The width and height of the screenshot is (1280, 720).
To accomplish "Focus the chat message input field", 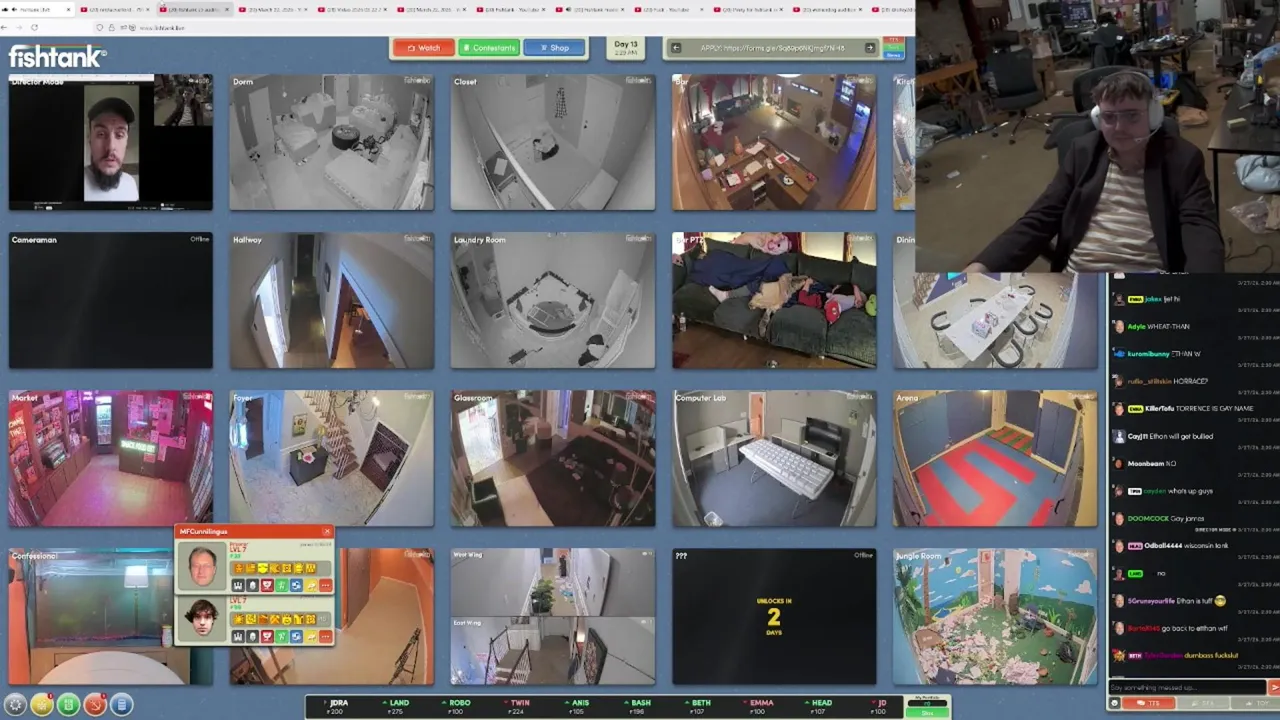I will pos(1186,687).
